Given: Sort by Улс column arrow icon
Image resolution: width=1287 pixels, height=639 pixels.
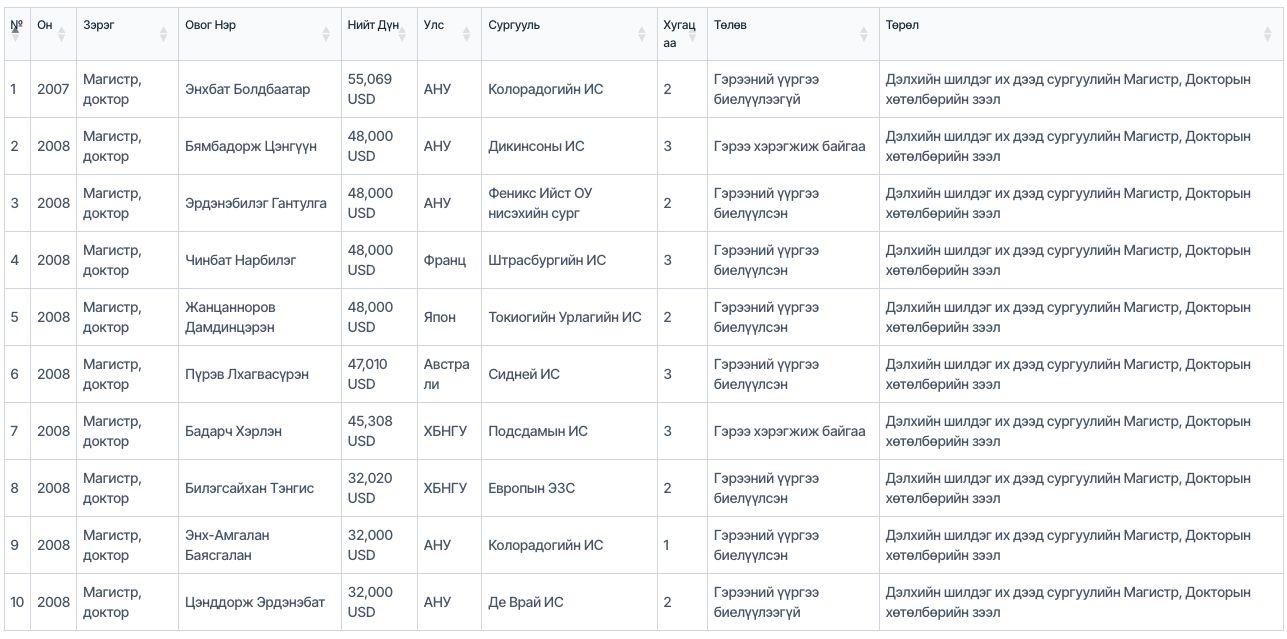Looking at the screenshot, I should (x=466, y=34).
